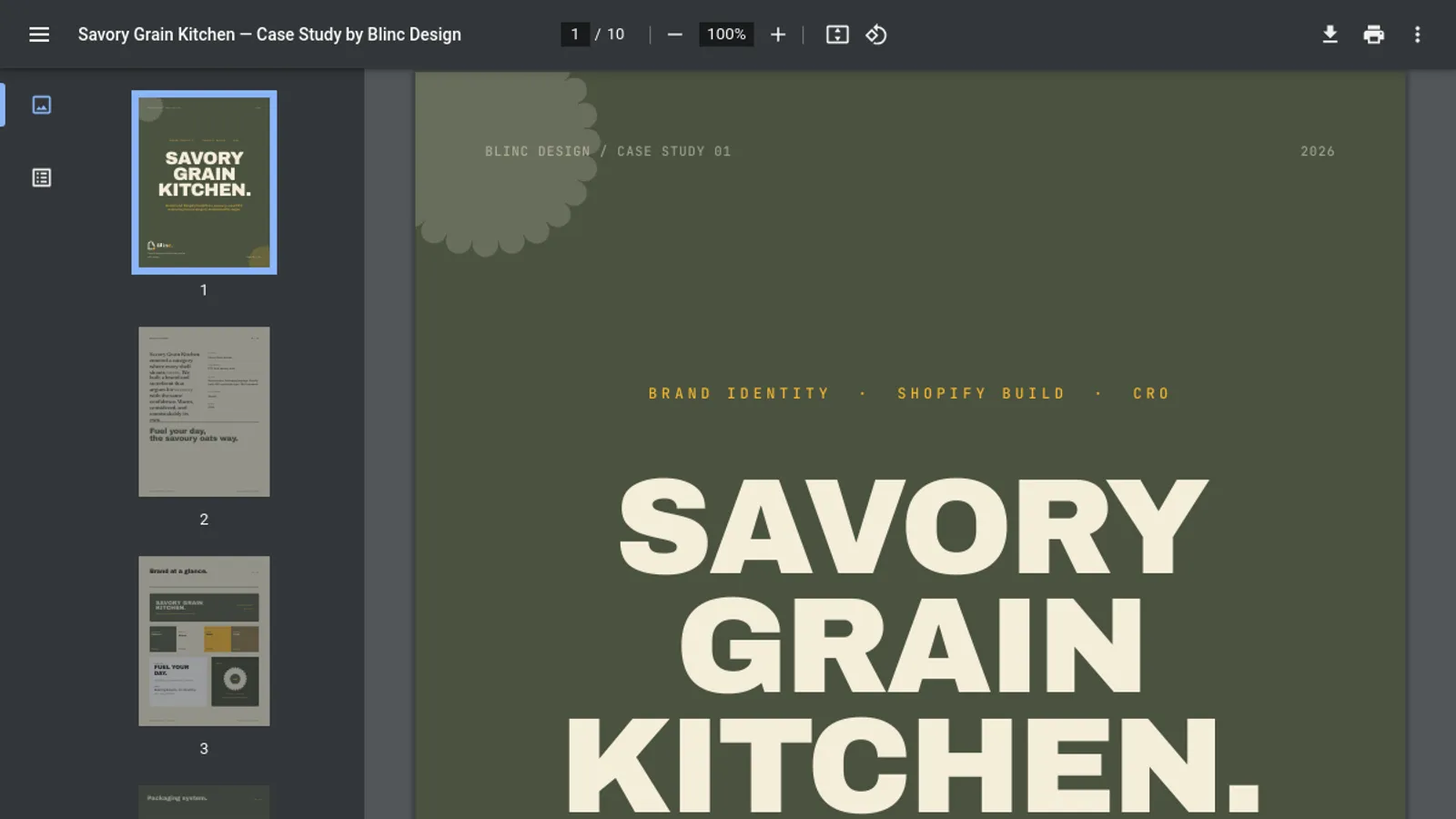Click the 'CRO' label
1456x819 pixels.
1151,394
